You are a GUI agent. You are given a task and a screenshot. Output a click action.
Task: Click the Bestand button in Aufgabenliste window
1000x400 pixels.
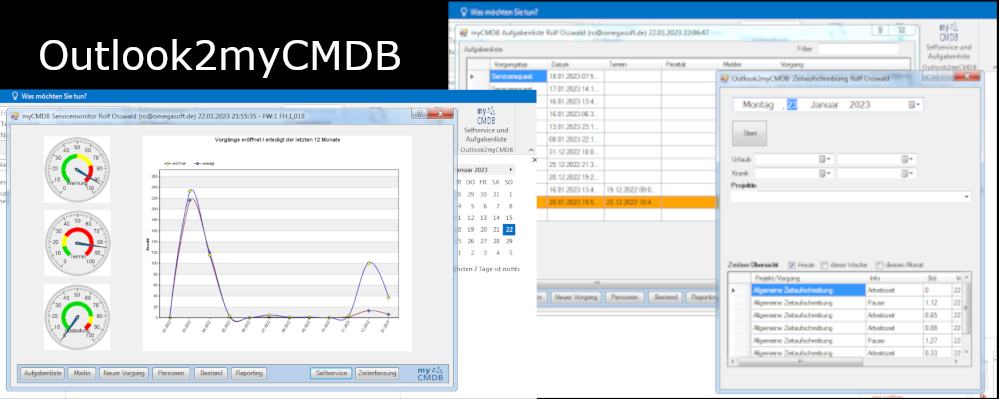coord(664,297)
